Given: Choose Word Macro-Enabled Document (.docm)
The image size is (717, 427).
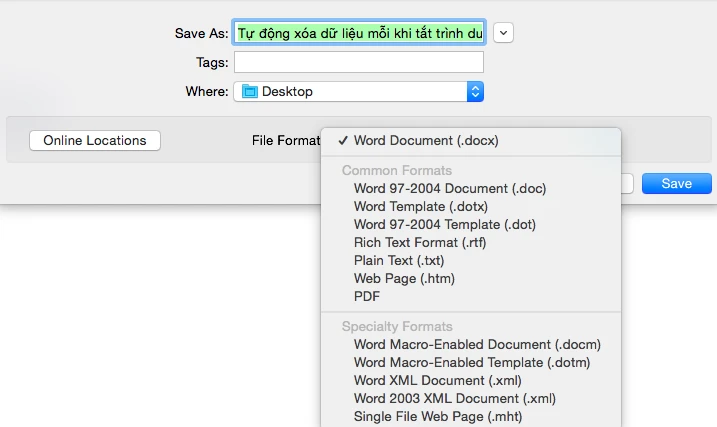Looking at the screenshot, I should [471, 344].
